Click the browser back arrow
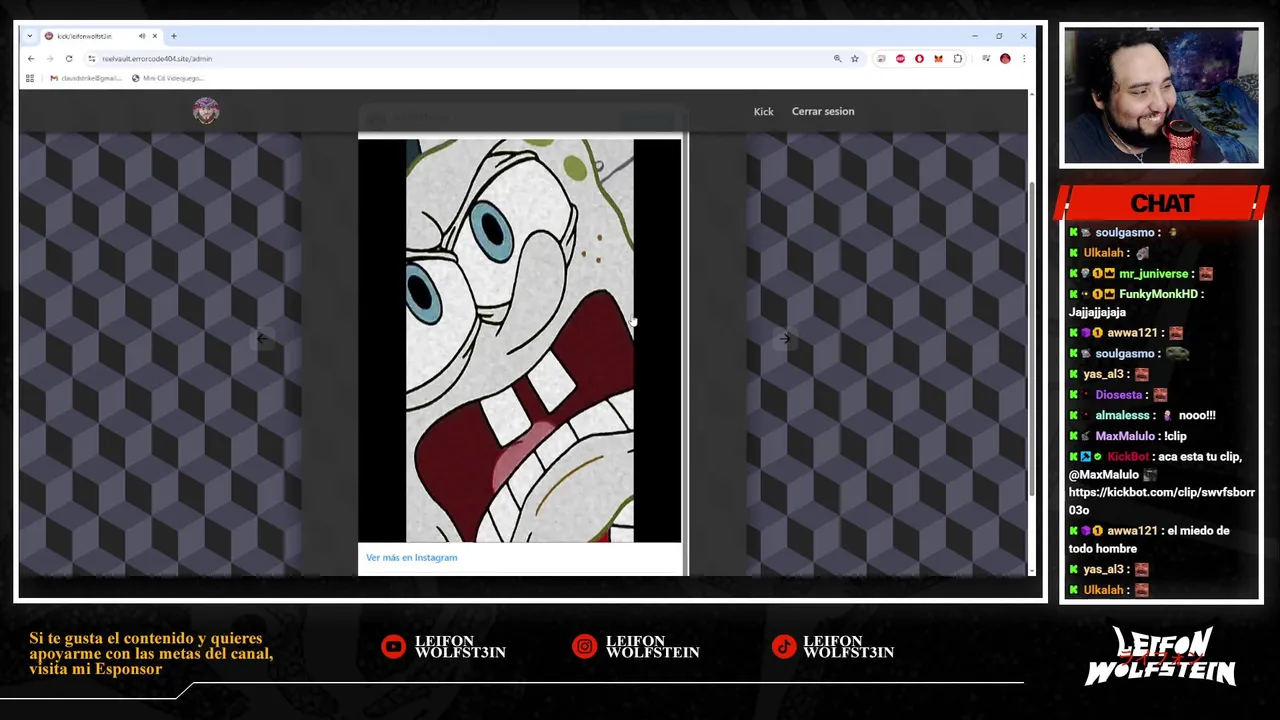The image size is (1280, 720). point(30,59)
